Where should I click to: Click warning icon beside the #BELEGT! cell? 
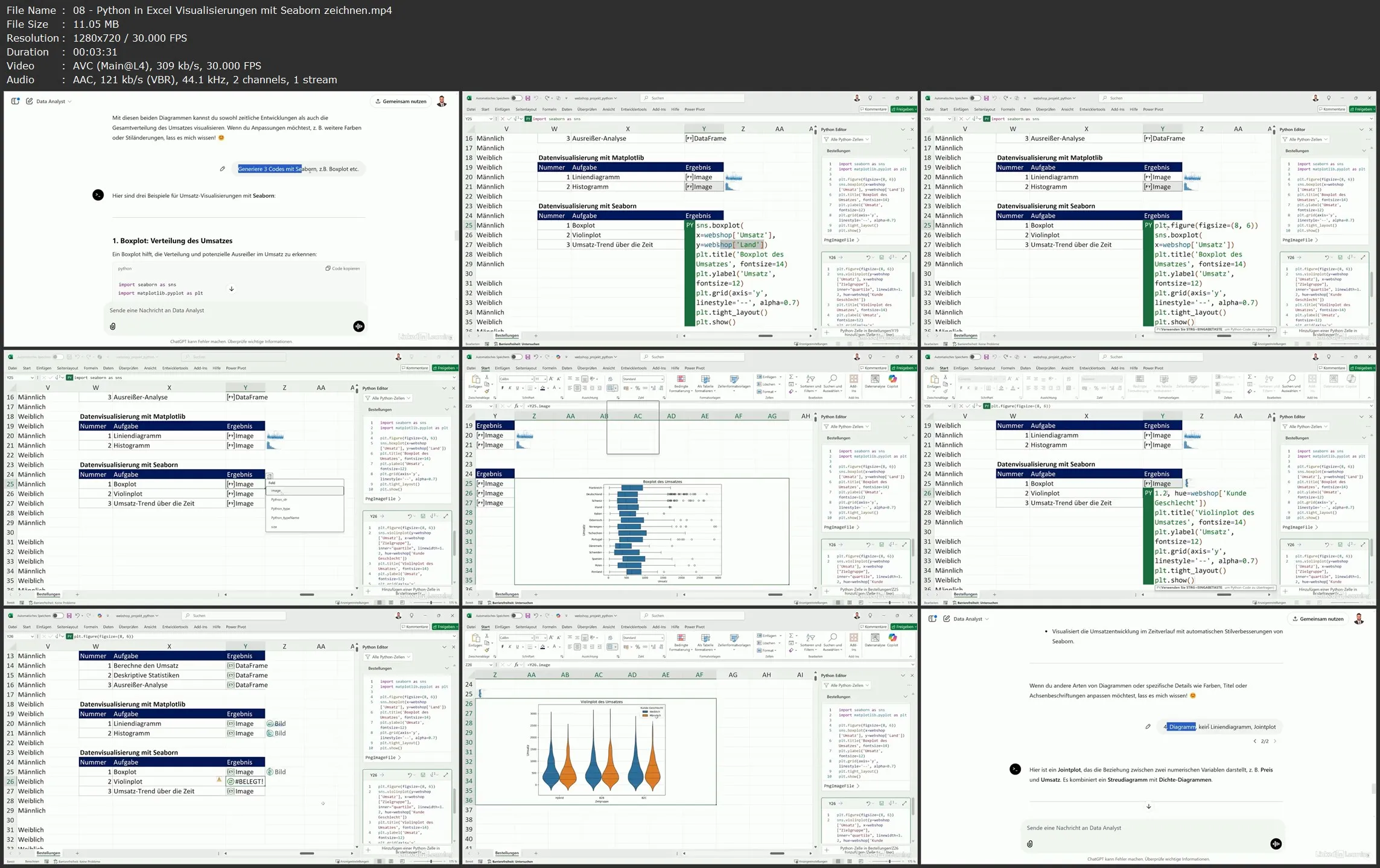tap(219, 781)
